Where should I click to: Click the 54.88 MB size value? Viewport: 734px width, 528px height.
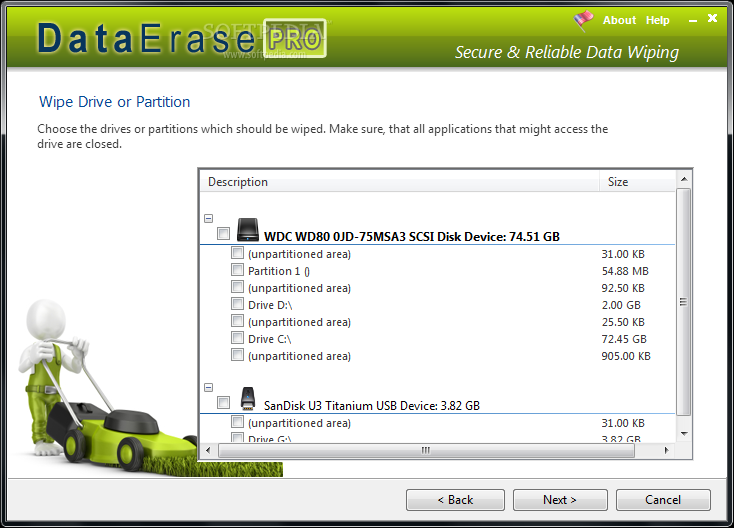tap(625, 271)
